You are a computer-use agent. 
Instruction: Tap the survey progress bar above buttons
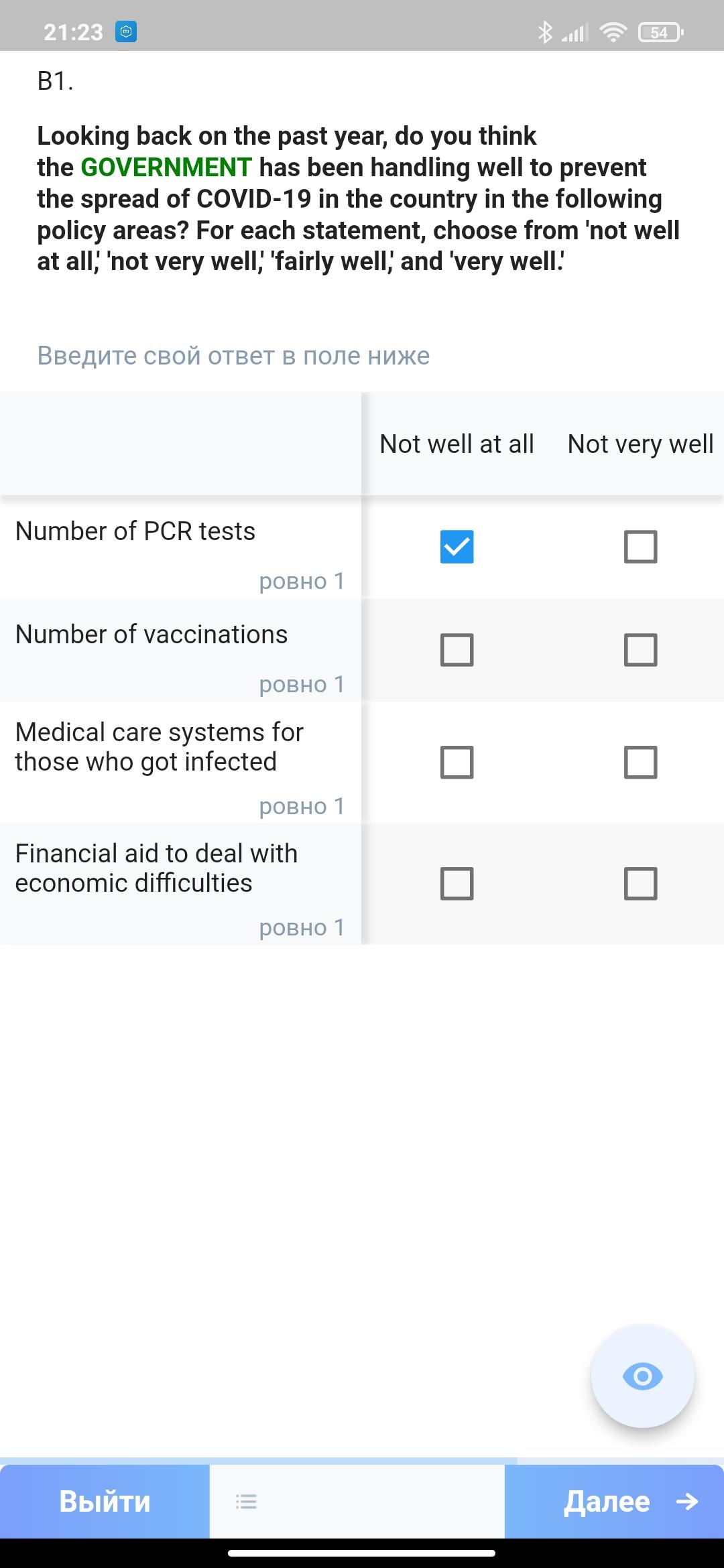tap(362, 1460)
